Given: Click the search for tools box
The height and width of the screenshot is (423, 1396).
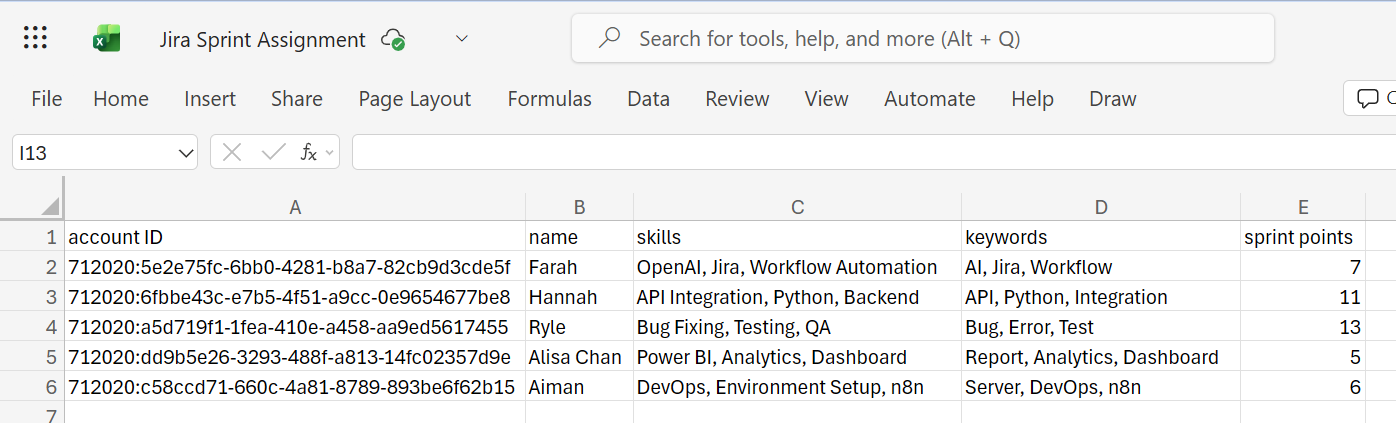Looking at the screenshot, I should tap(922, 39).
